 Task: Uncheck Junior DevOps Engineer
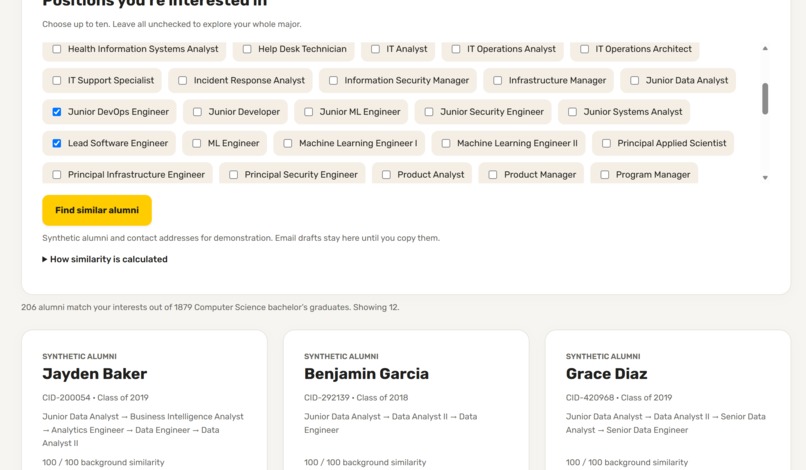[x=57, y=112]
